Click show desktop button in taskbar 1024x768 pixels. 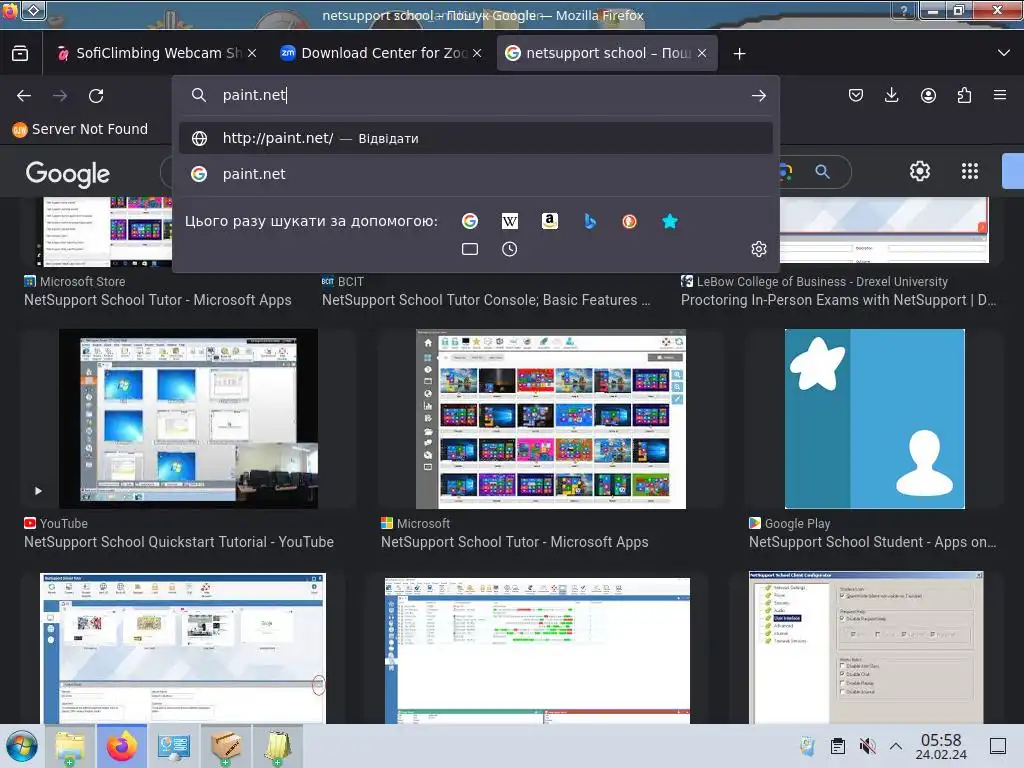998,746
